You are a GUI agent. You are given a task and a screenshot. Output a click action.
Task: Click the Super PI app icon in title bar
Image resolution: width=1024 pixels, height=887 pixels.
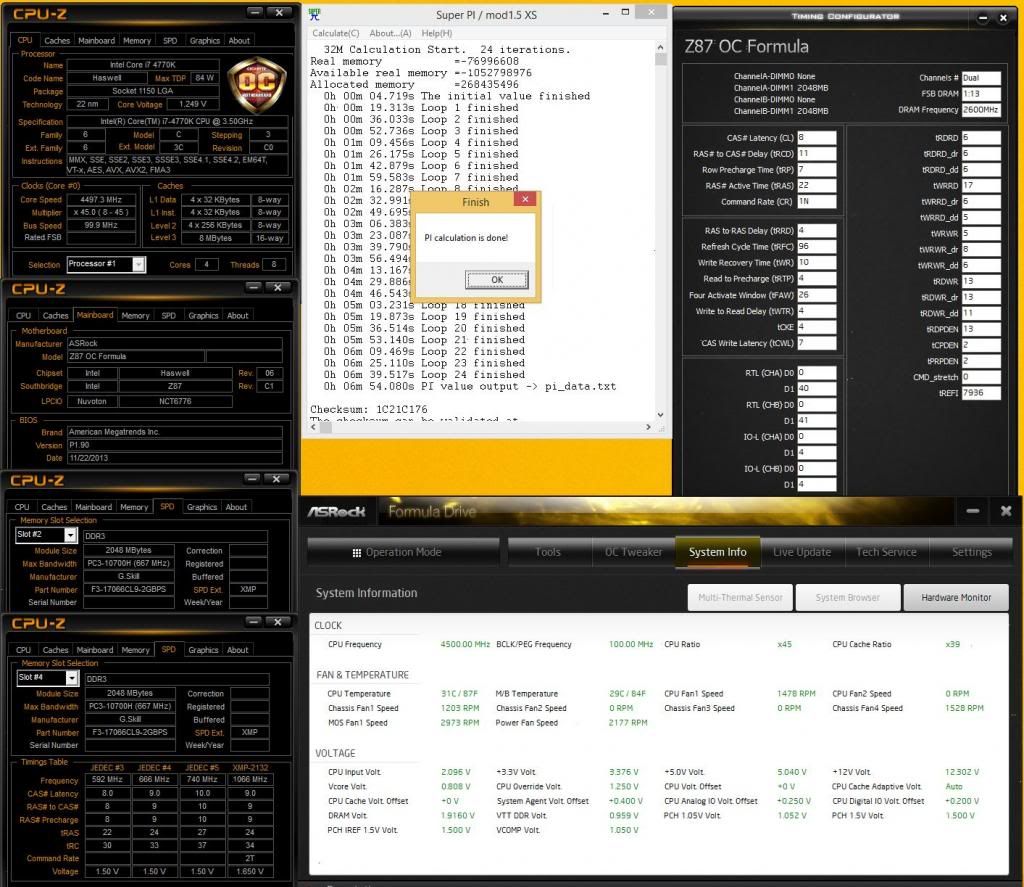tap(315, 15)
